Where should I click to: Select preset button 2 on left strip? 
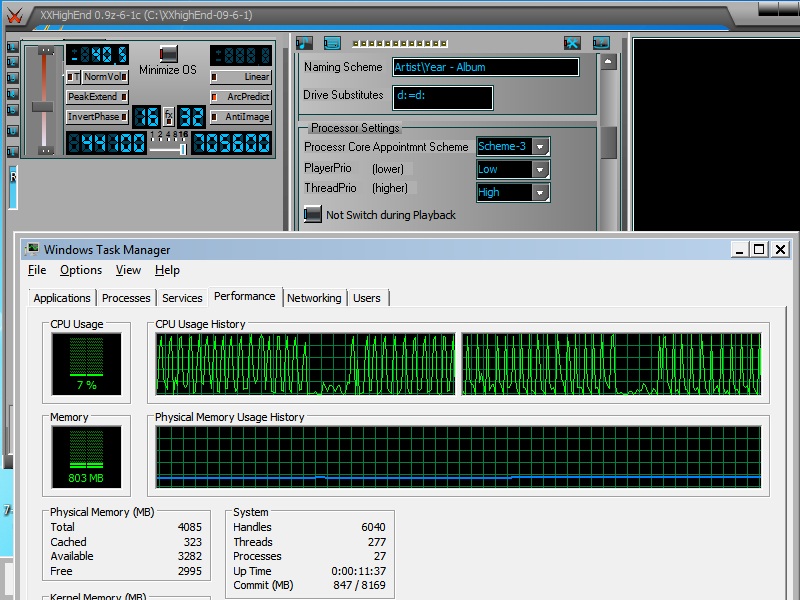(12, 63)
